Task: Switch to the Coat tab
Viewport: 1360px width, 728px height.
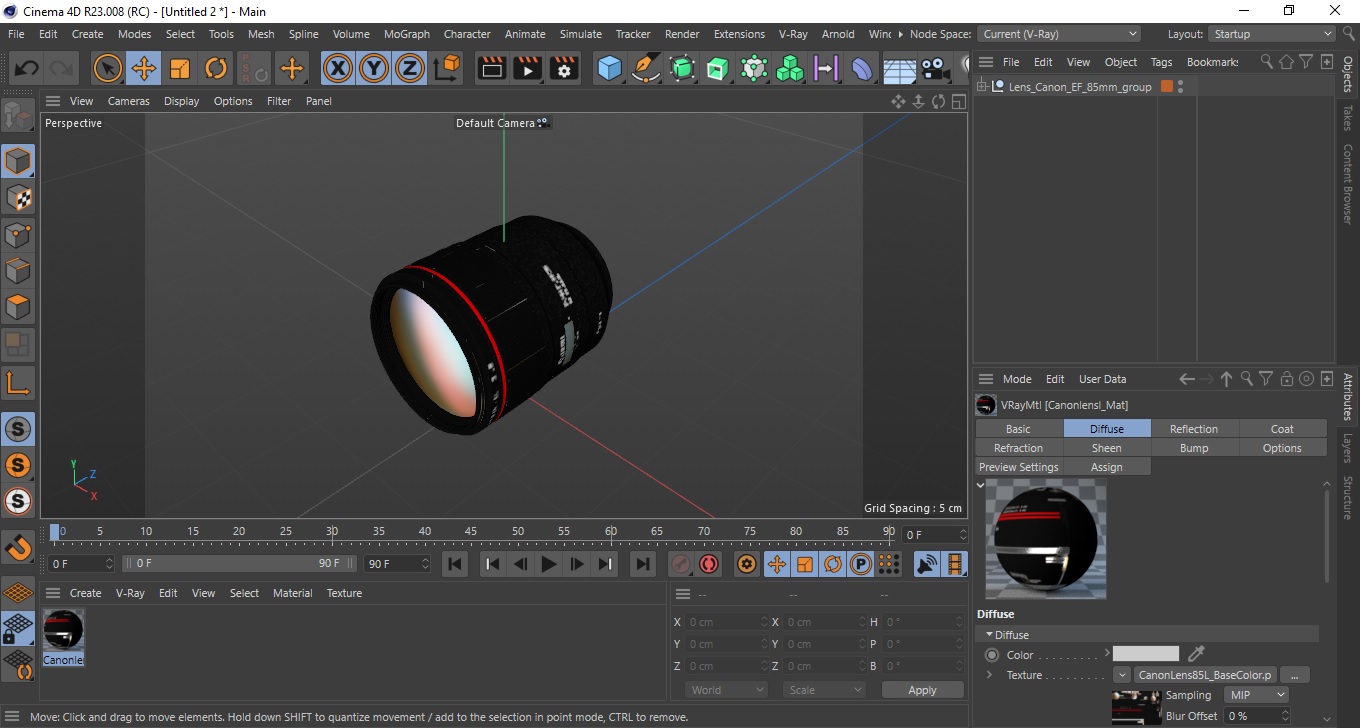Action: (1282, 429)
